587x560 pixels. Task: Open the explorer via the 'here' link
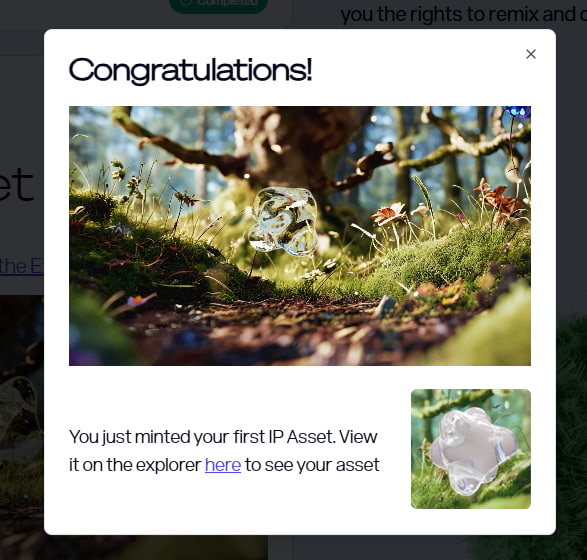(x=223, y=465)
